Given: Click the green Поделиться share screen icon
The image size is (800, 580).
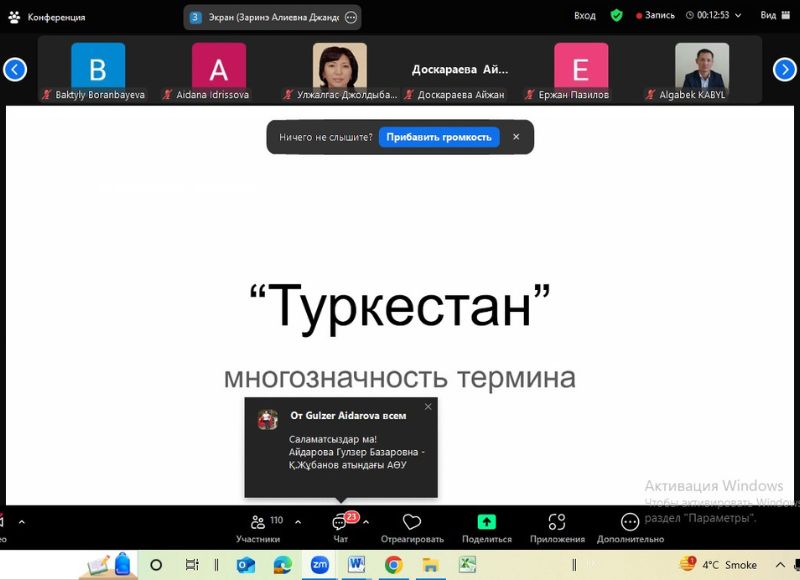Looking at the screenshot, I should (x=486, y=527).
